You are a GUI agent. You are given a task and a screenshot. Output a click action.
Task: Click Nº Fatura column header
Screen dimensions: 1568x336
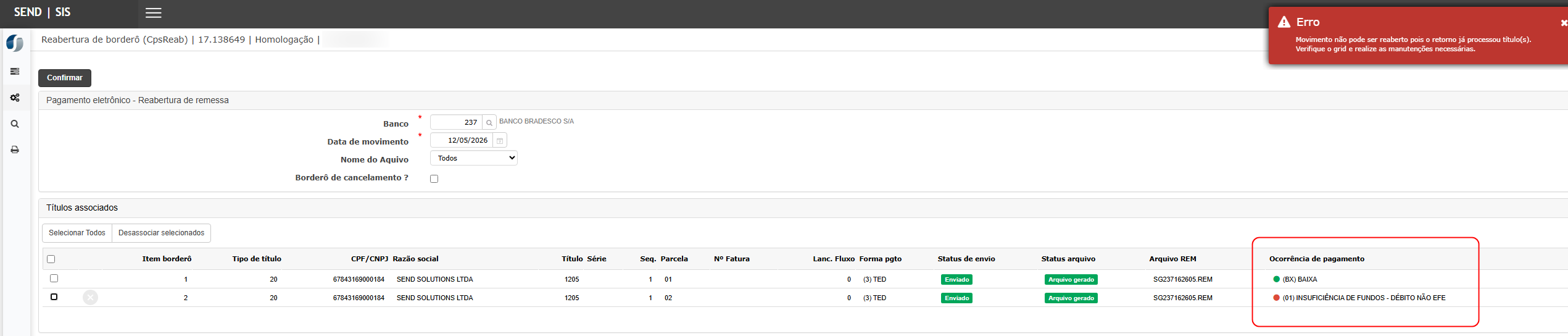click(x=732, y=259)
